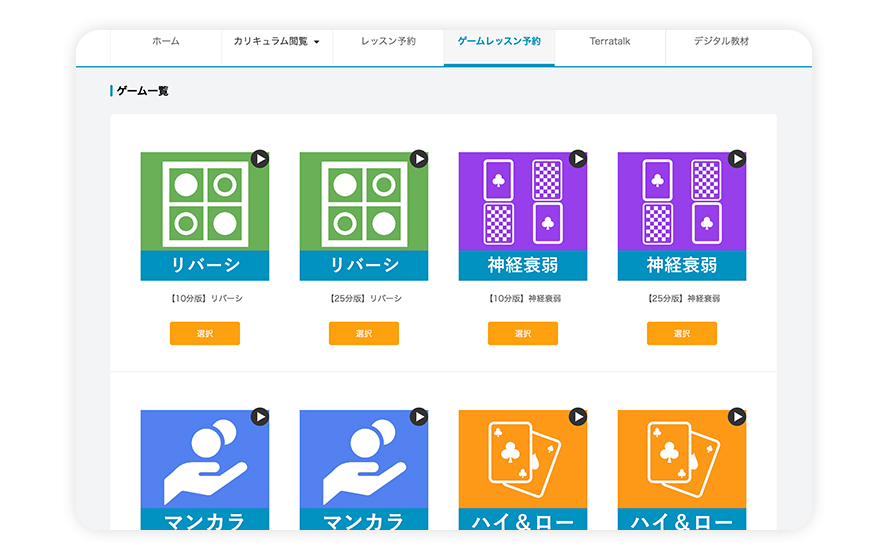The height and width of the screenshot is (560, 888).
Task: Go to the ホーム tab
Action: 166,42
